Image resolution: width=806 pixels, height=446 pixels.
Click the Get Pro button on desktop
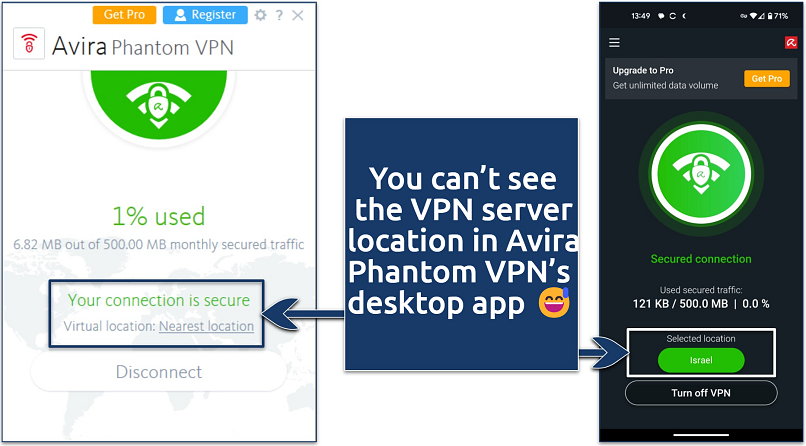[x=124, y=15]
